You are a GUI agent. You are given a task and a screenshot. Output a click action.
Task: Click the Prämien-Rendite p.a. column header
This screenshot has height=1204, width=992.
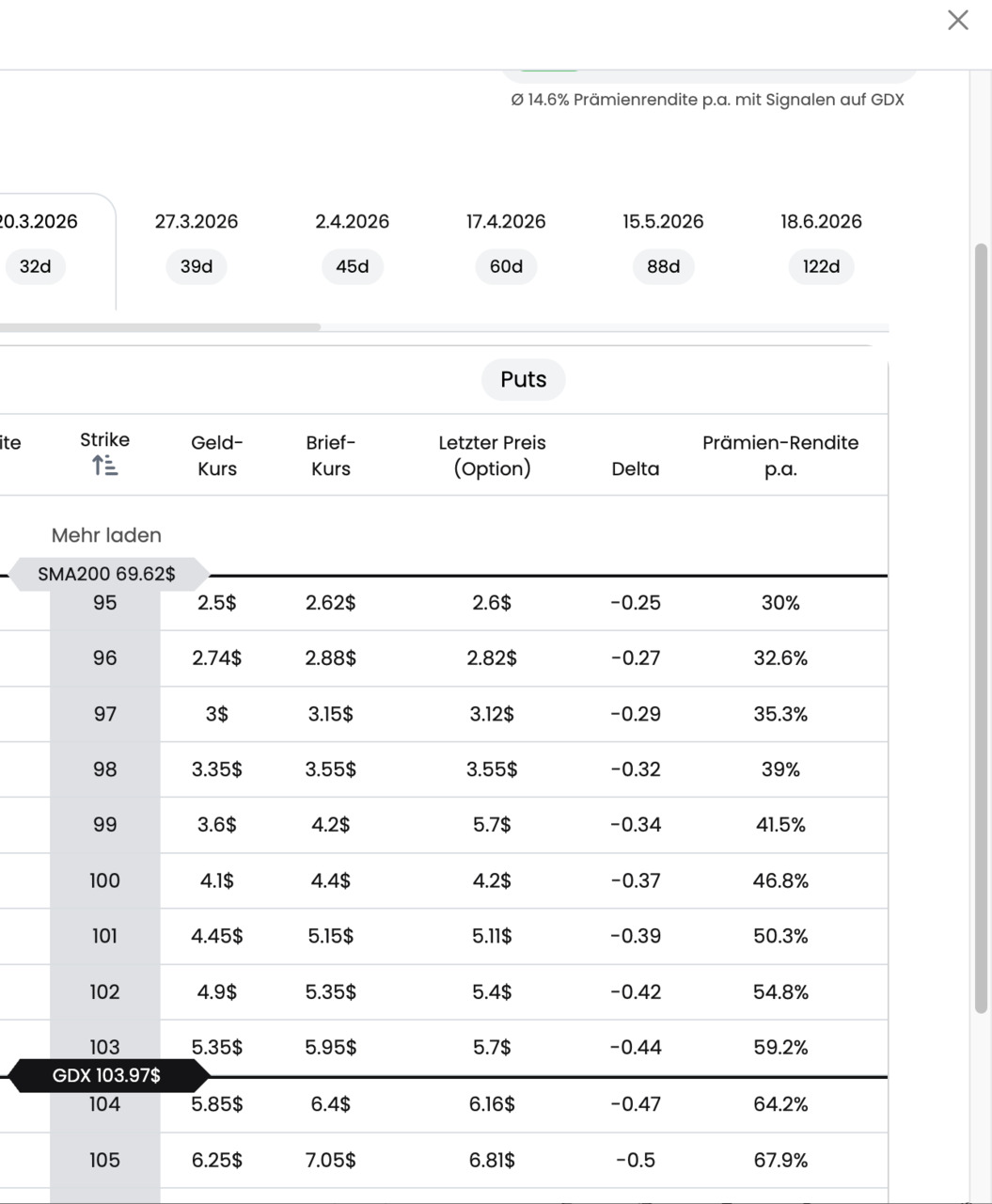point(779,455)
